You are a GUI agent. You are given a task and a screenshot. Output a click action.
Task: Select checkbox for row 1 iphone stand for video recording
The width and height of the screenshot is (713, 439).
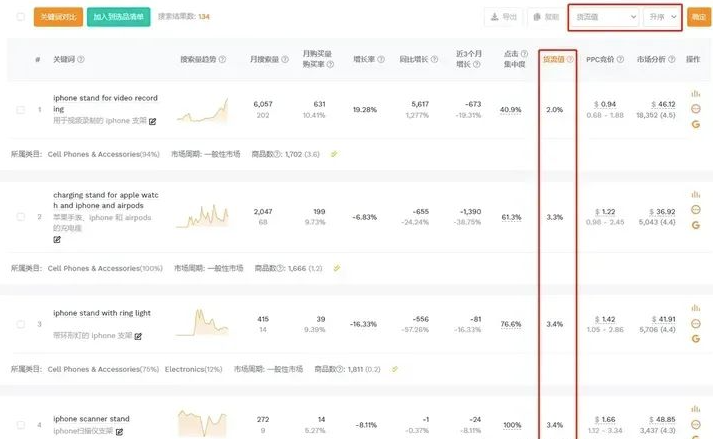(20, 110)
